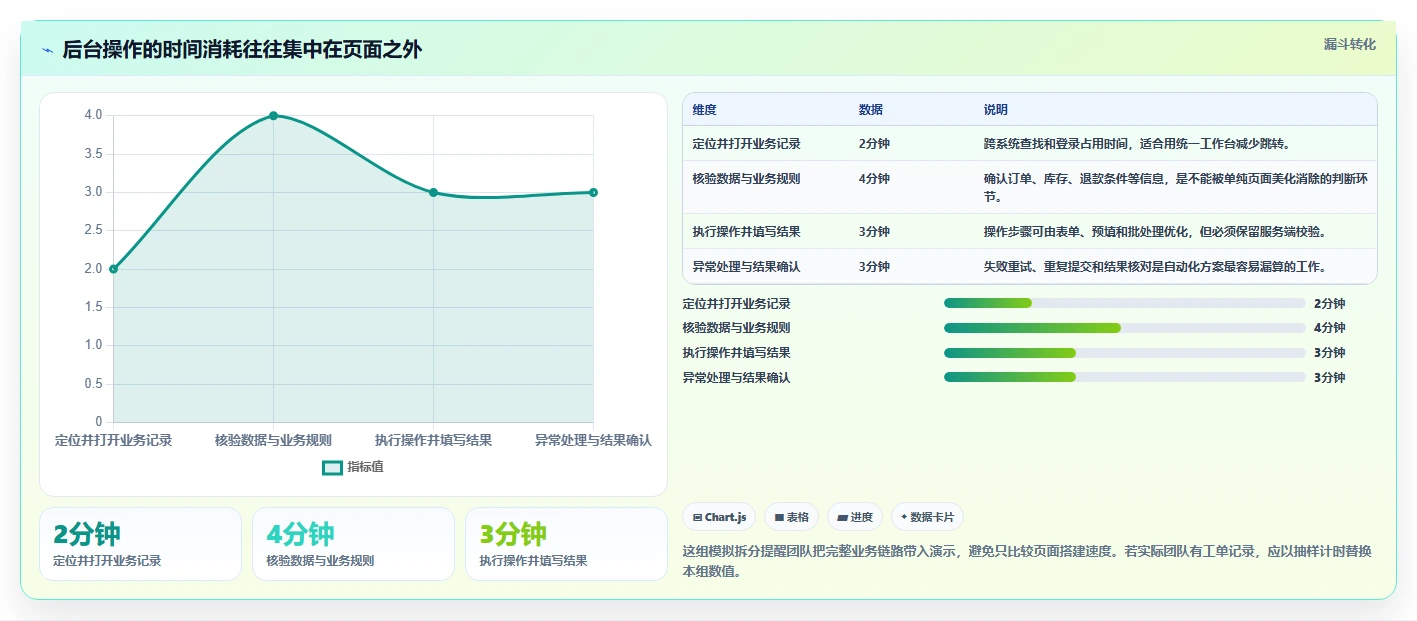
Task: Click the 说明 column header in the table
Action: [995, 110]
